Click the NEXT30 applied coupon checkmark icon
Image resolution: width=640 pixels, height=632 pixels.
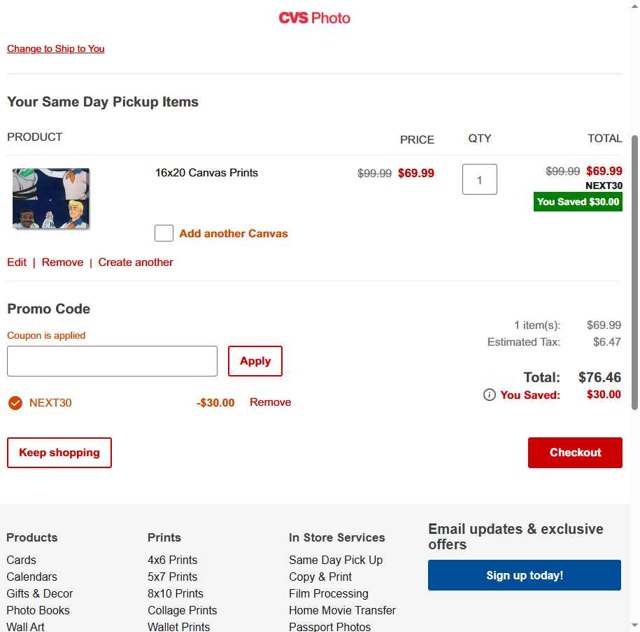15,403
